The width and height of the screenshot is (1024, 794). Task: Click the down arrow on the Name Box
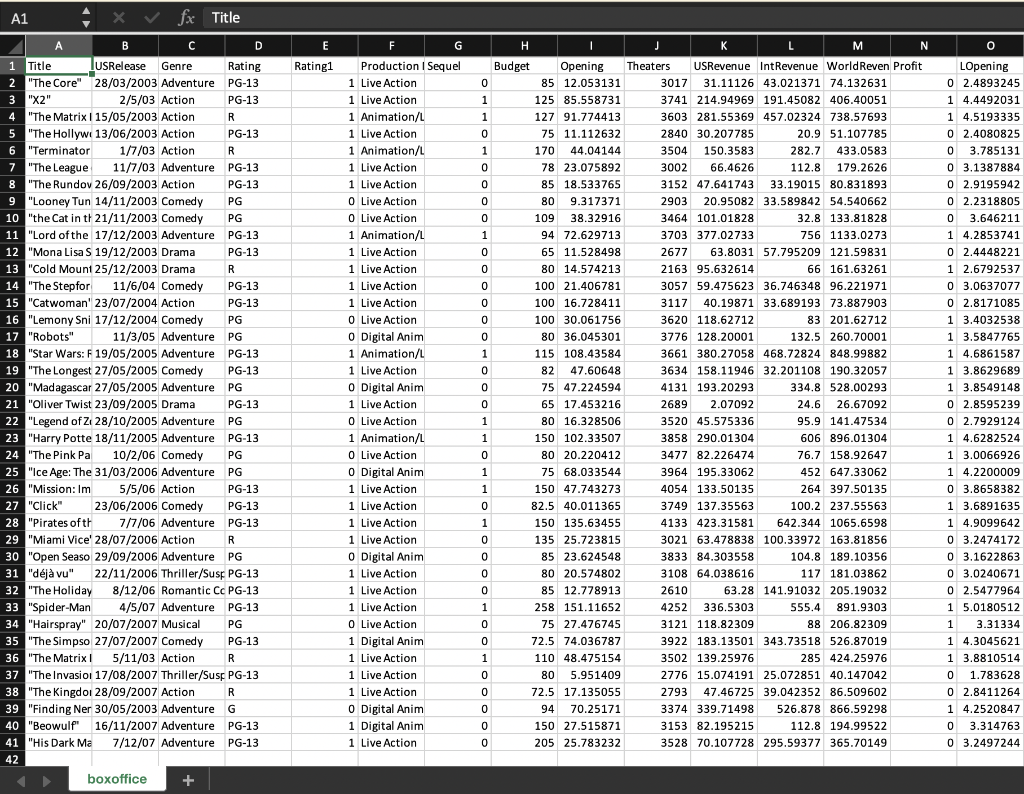tap(86, 22)
